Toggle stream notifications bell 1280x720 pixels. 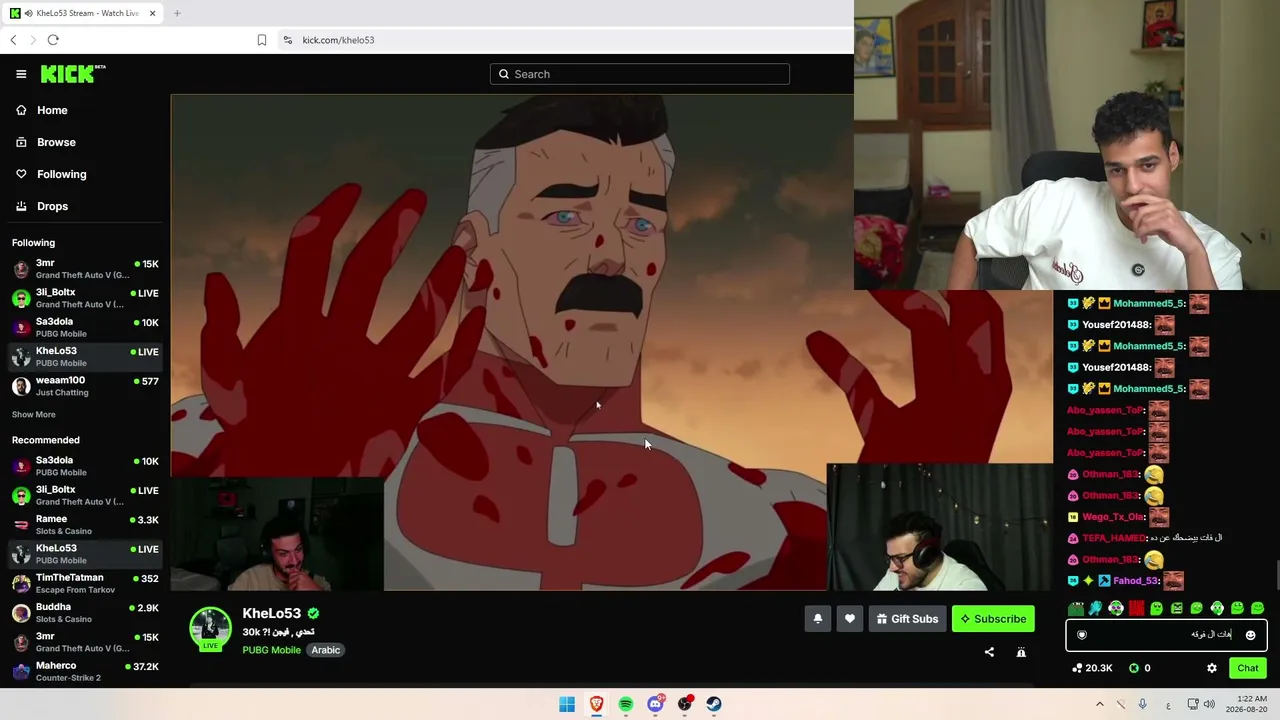817,619
